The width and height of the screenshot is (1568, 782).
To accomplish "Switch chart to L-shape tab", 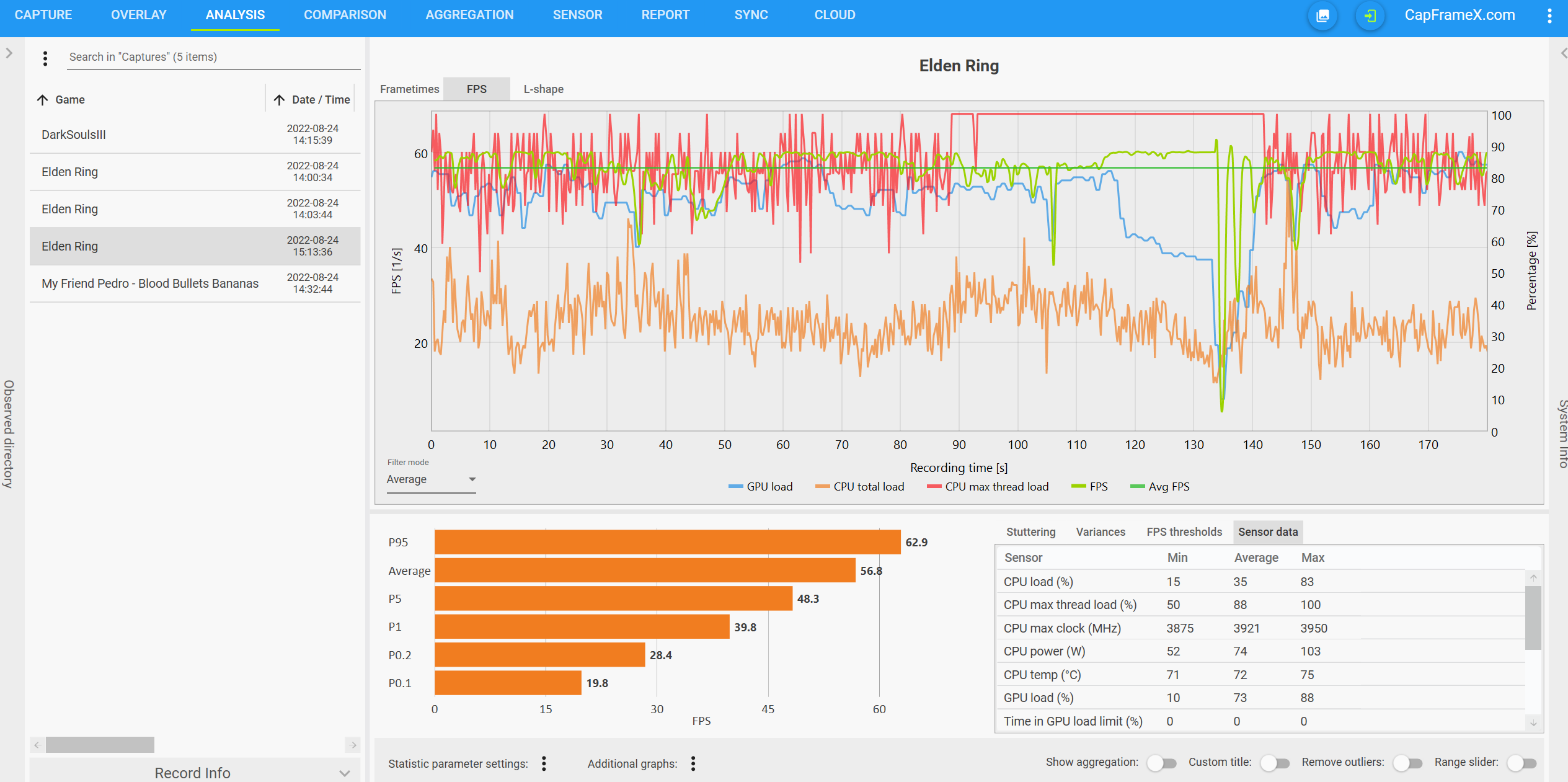I will tap(544, 89).
